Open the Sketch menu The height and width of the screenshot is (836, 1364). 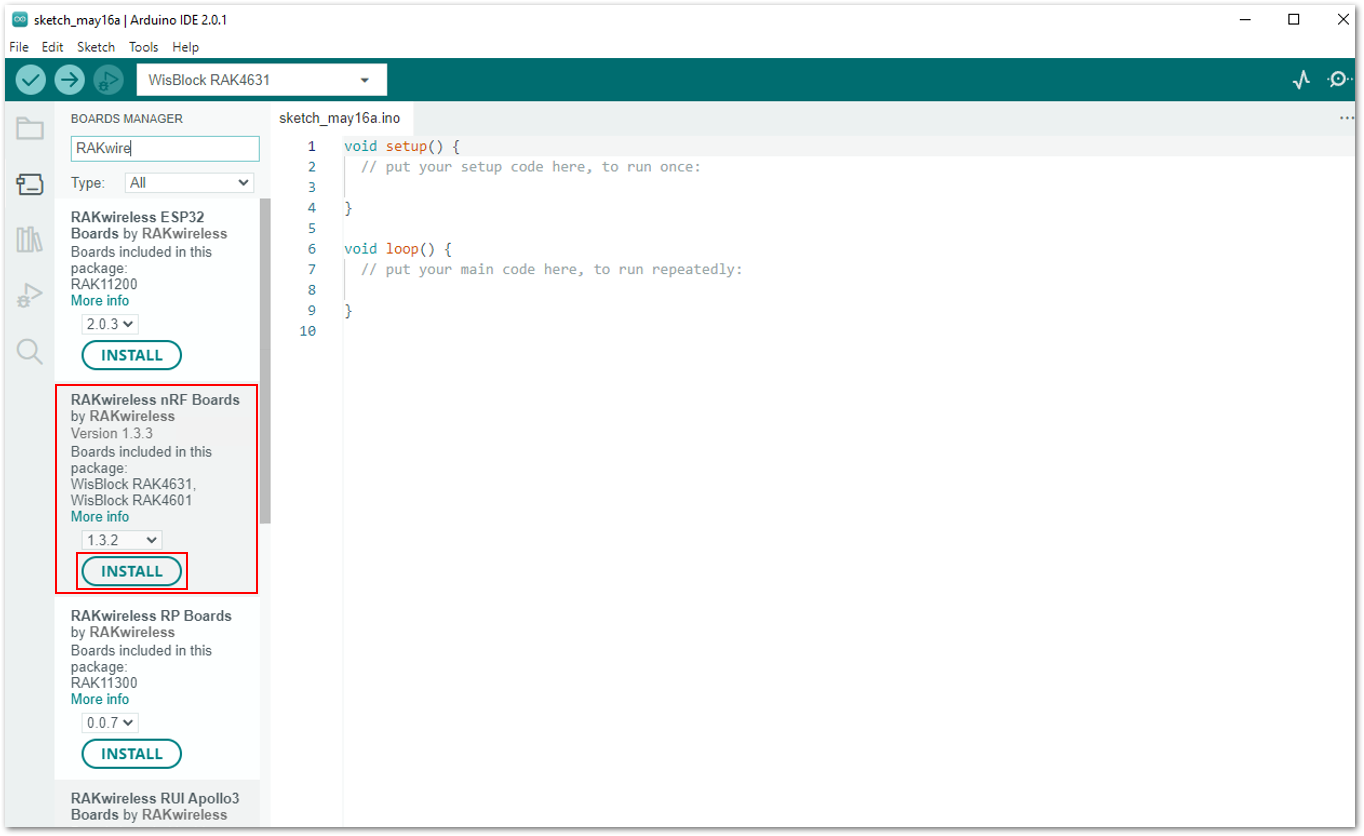(96, 47)
